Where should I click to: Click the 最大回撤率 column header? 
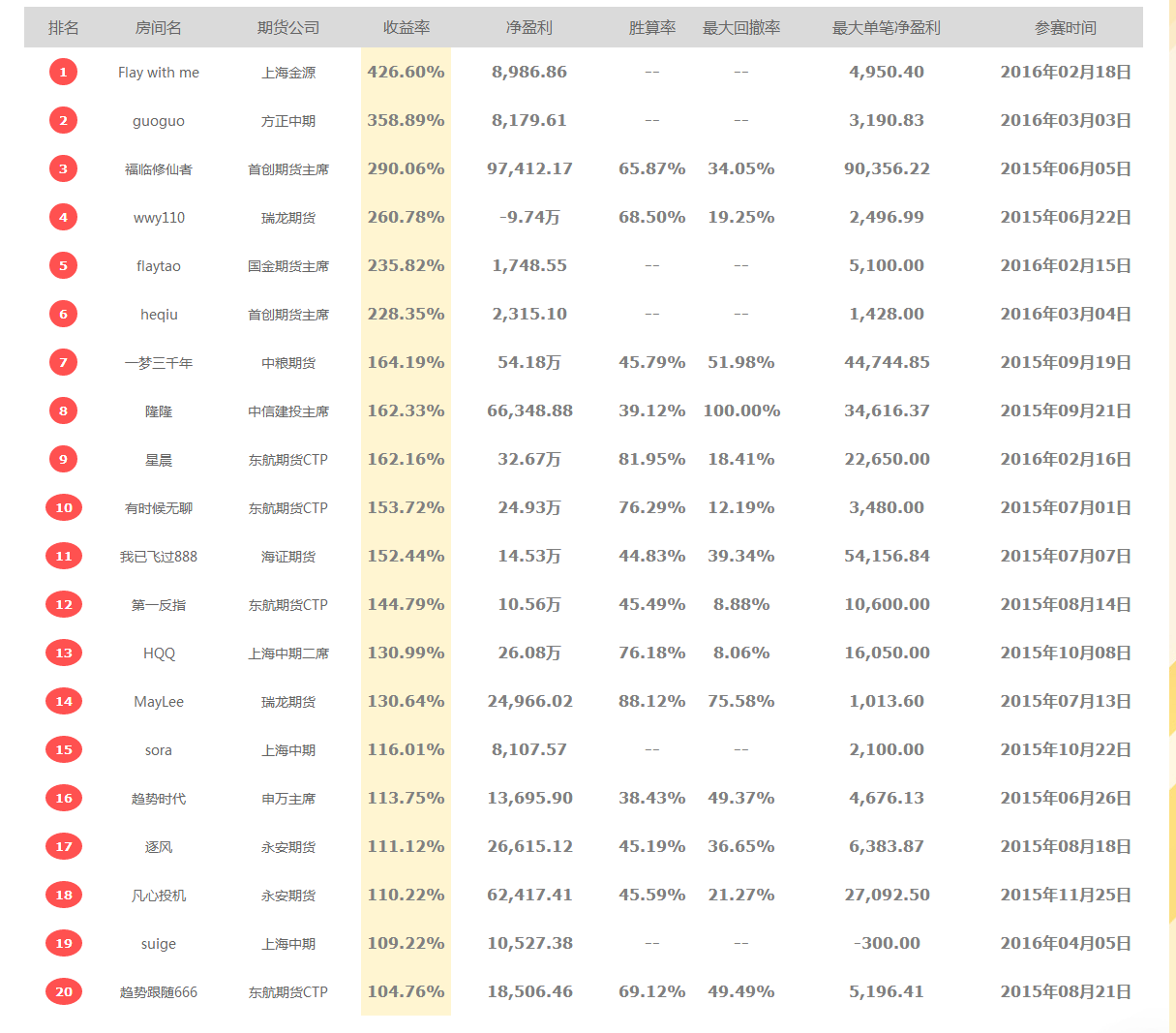pos(741,28)
